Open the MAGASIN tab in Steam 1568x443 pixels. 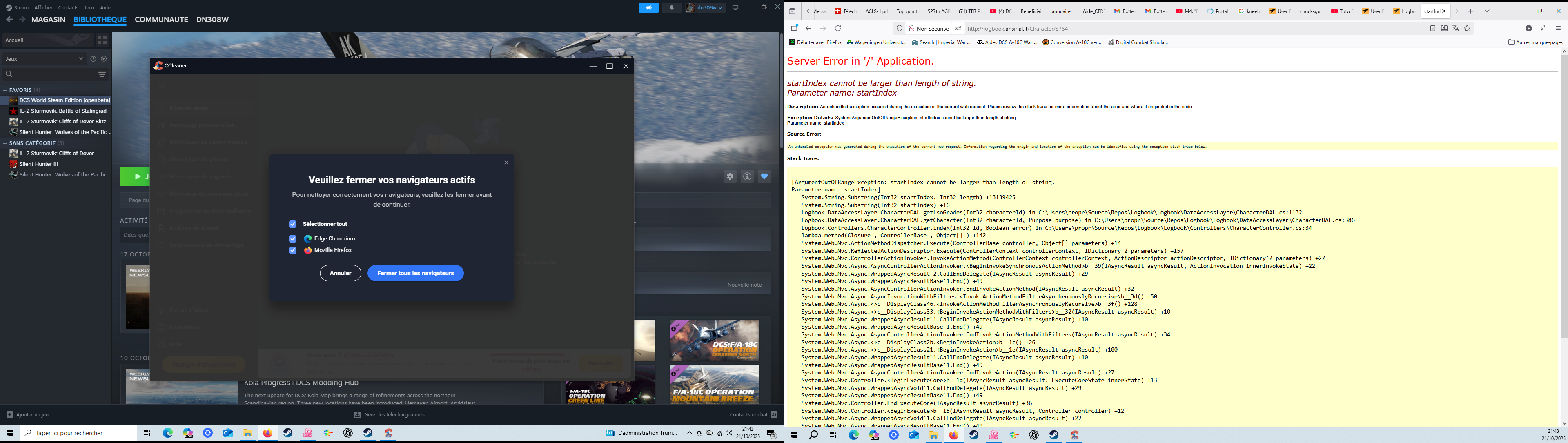[x=48, y=20]
